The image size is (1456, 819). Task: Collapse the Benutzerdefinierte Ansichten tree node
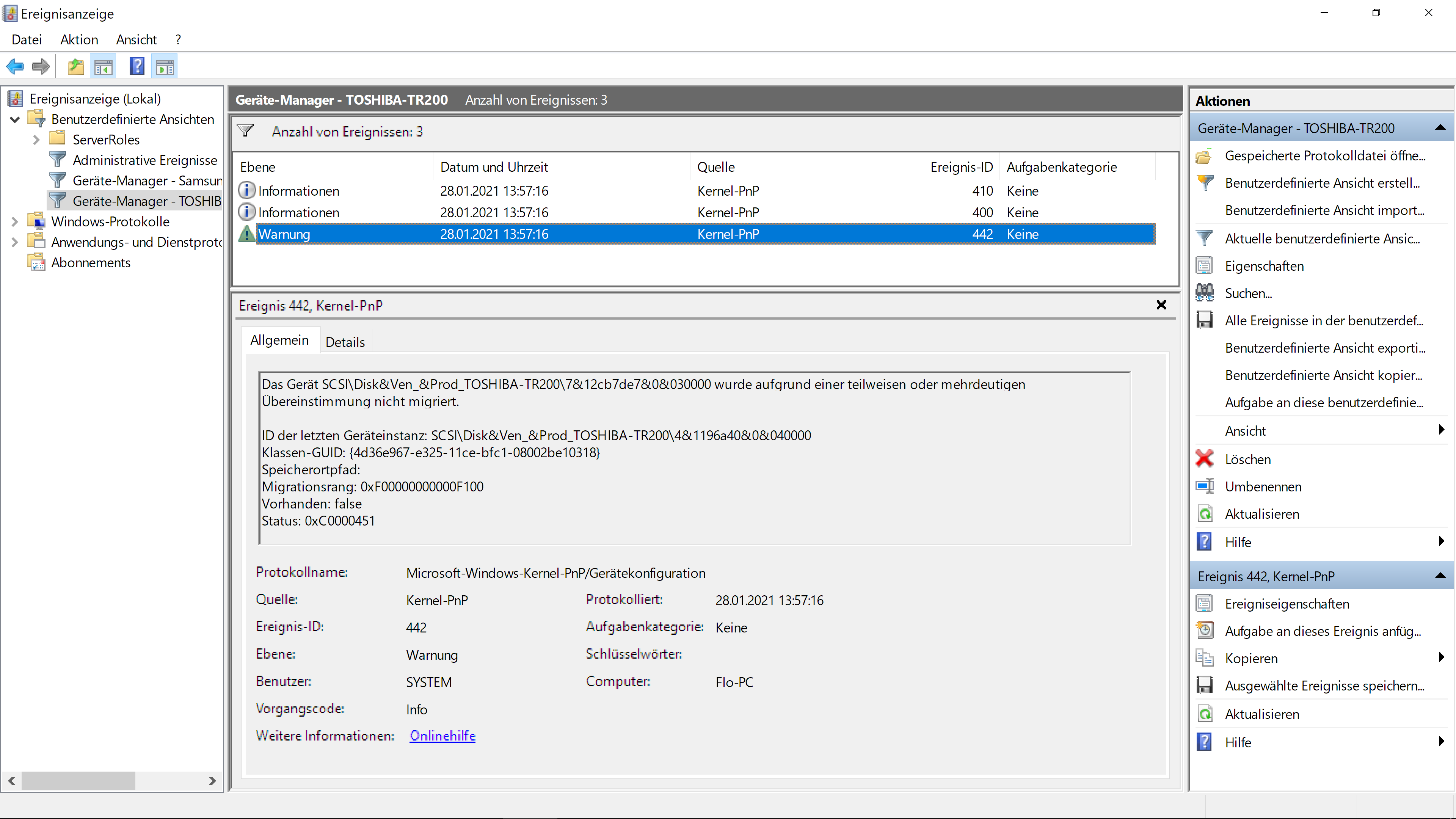tap(15, 119)
